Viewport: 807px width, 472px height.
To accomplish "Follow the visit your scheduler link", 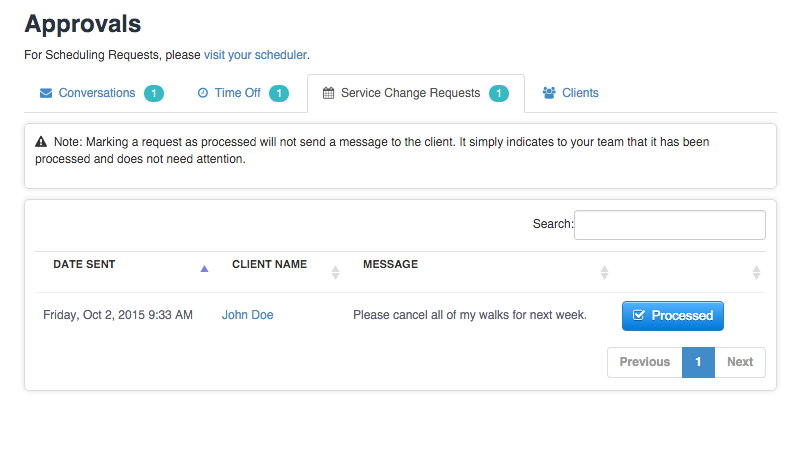I will click(255, 55).
